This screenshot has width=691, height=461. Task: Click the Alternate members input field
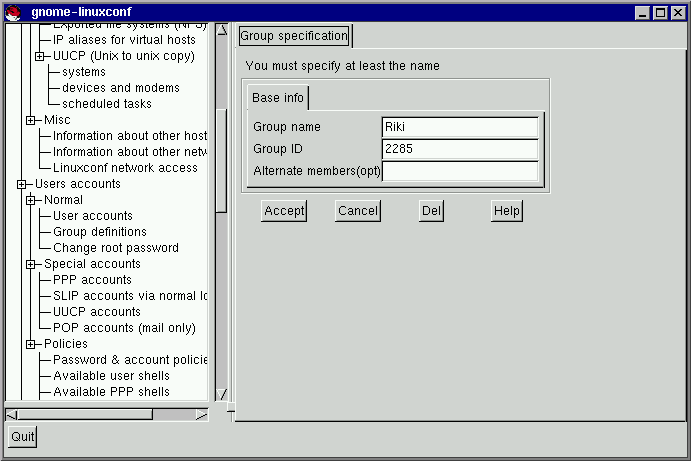tap(460, 171)
